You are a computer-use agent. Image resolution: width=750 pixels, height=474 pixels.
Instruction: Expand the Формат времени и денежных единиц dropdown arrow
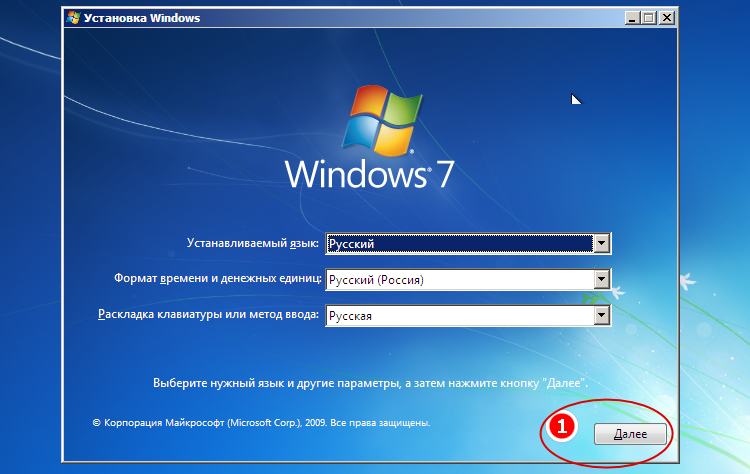coord(601,279)
